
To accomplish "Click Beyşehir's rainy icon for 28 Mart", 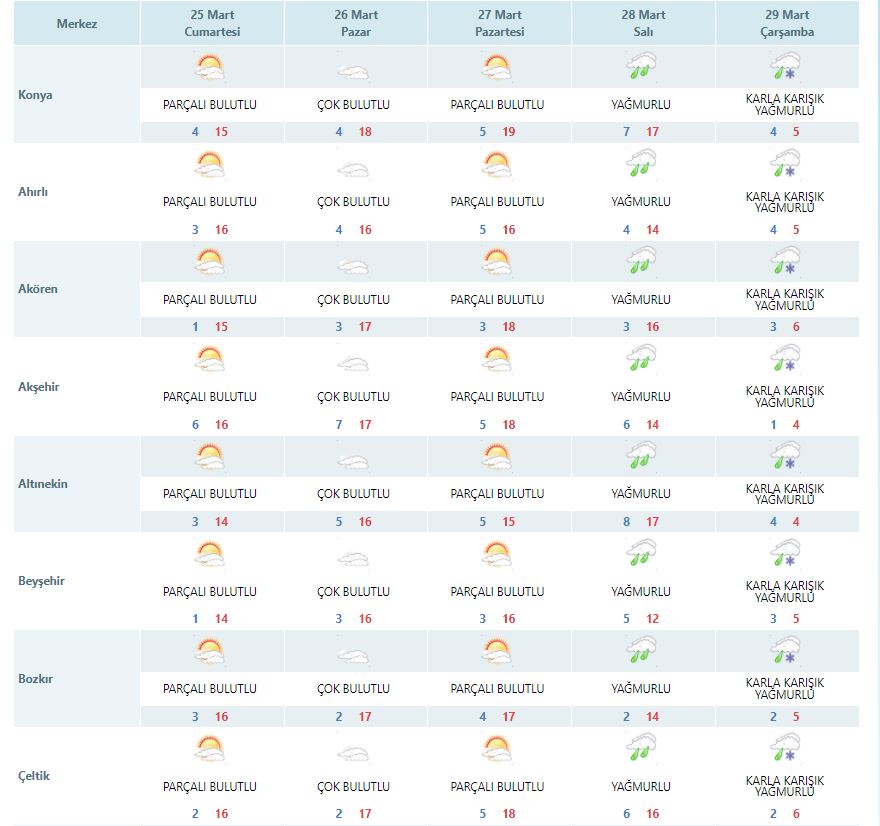I will (641, 555).
